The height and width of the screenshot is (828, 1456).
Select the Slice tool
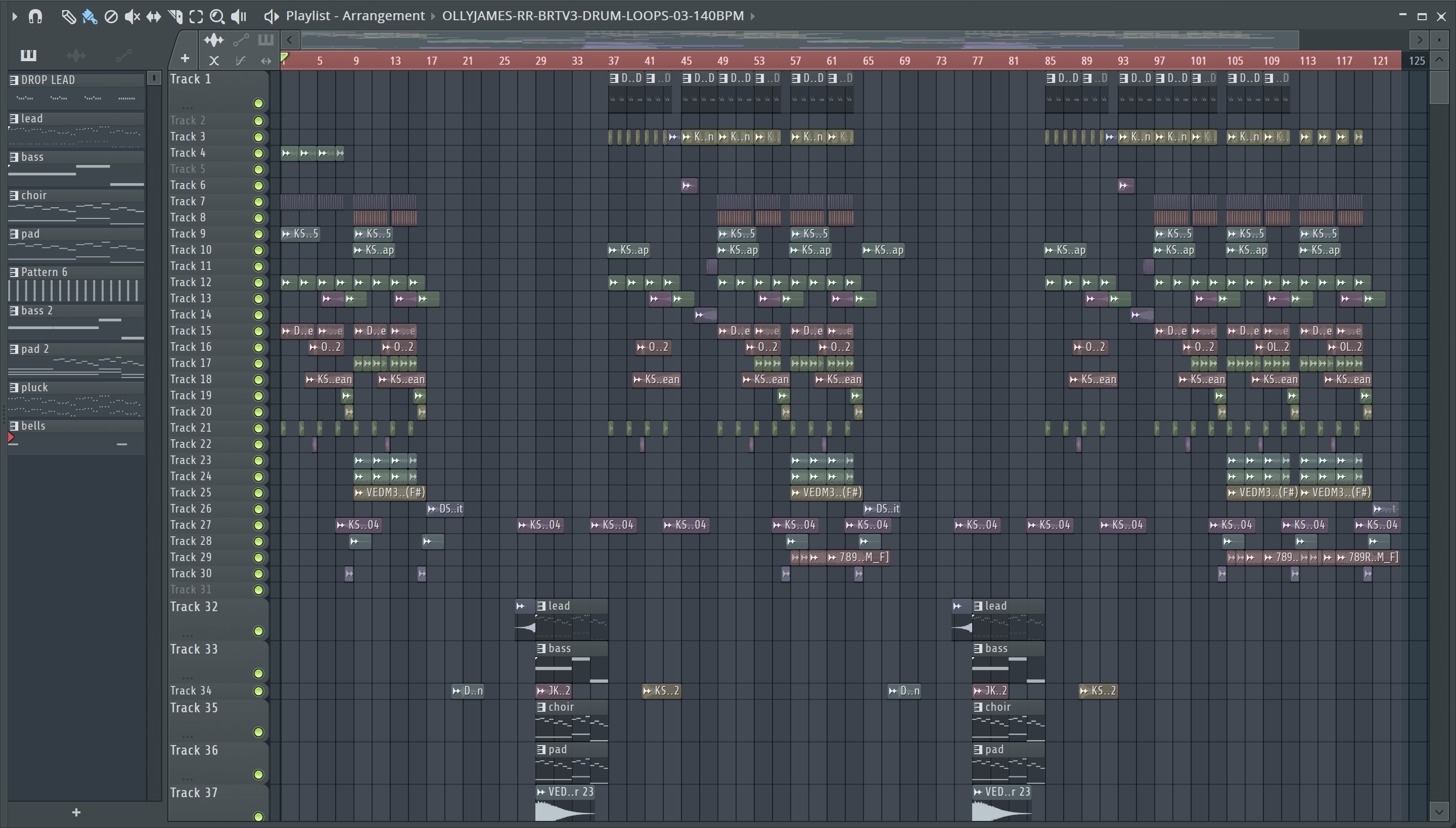pos(175,17)
